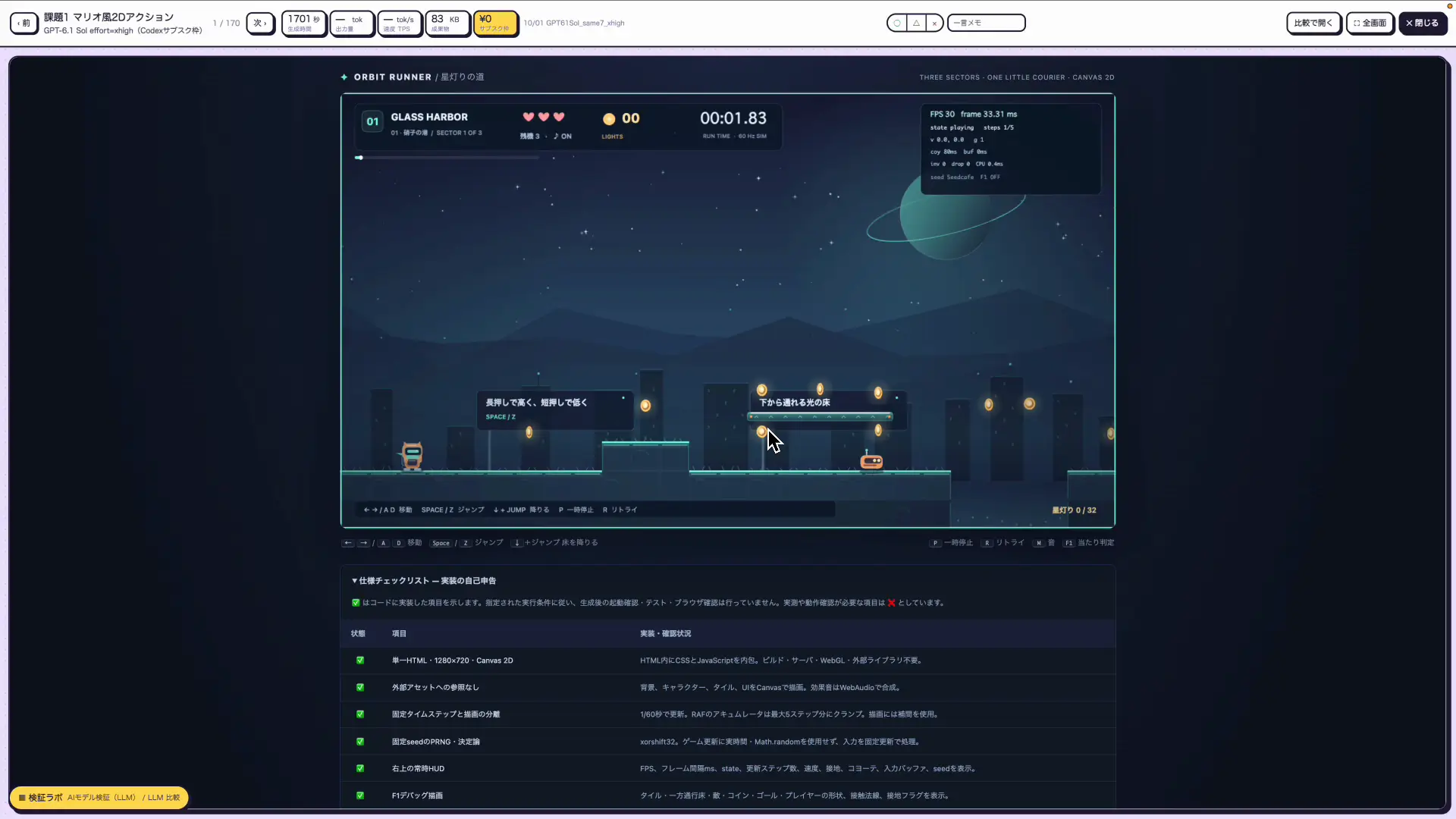The height and width of the screenshot is (819, 1456).
Task: Click the left arrow key hint below canvas
Action: pyautogui.click(x=347, y=543)
